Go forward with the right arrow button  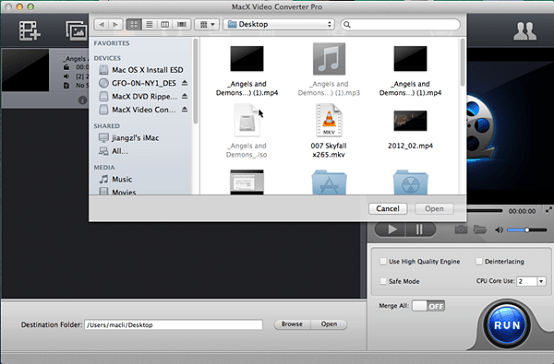[115, 24]
